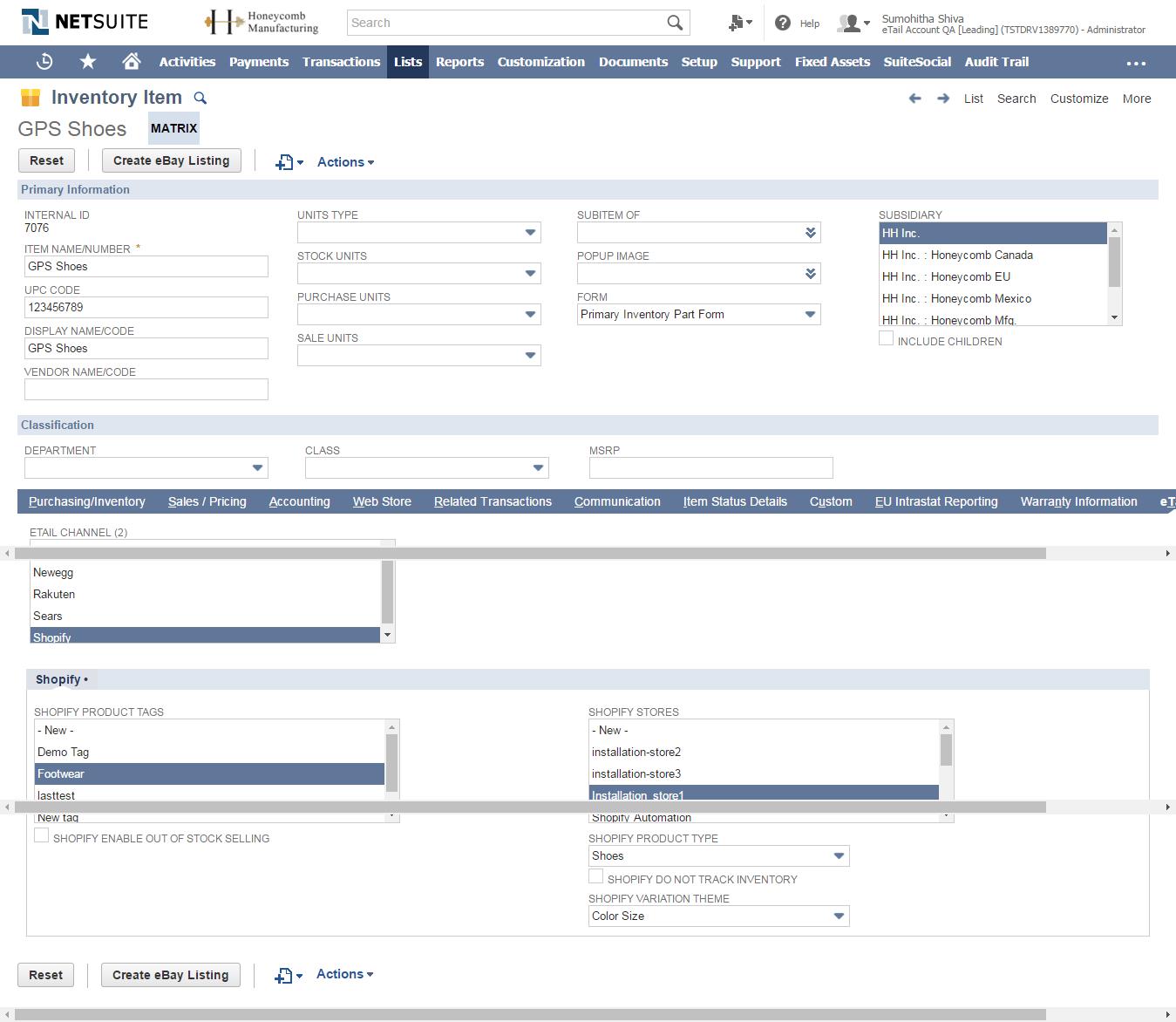Click top Create eBay Listing button
The width and height of the screenshot is (1176, 1022).
pyautogui.click(x=172, y=160)
